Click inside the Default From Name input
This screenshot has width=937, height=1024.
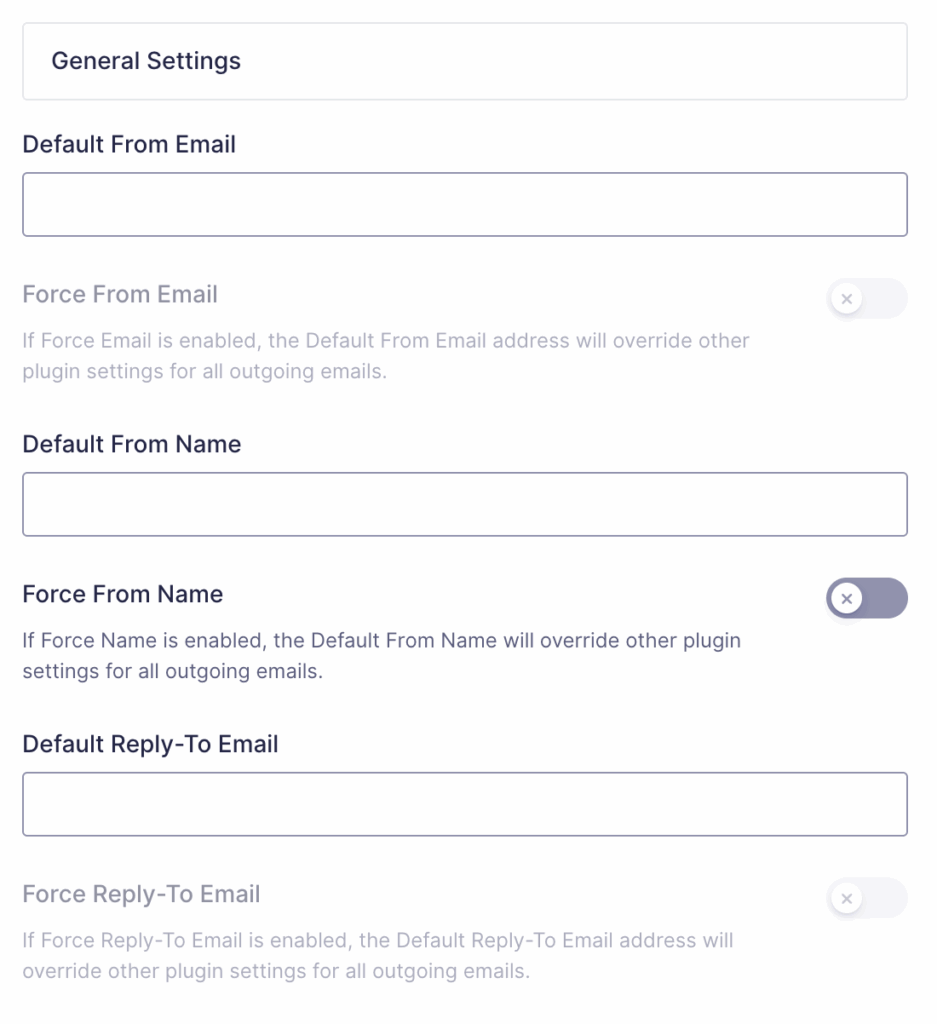pyautogui.click(x=465, y=504)
